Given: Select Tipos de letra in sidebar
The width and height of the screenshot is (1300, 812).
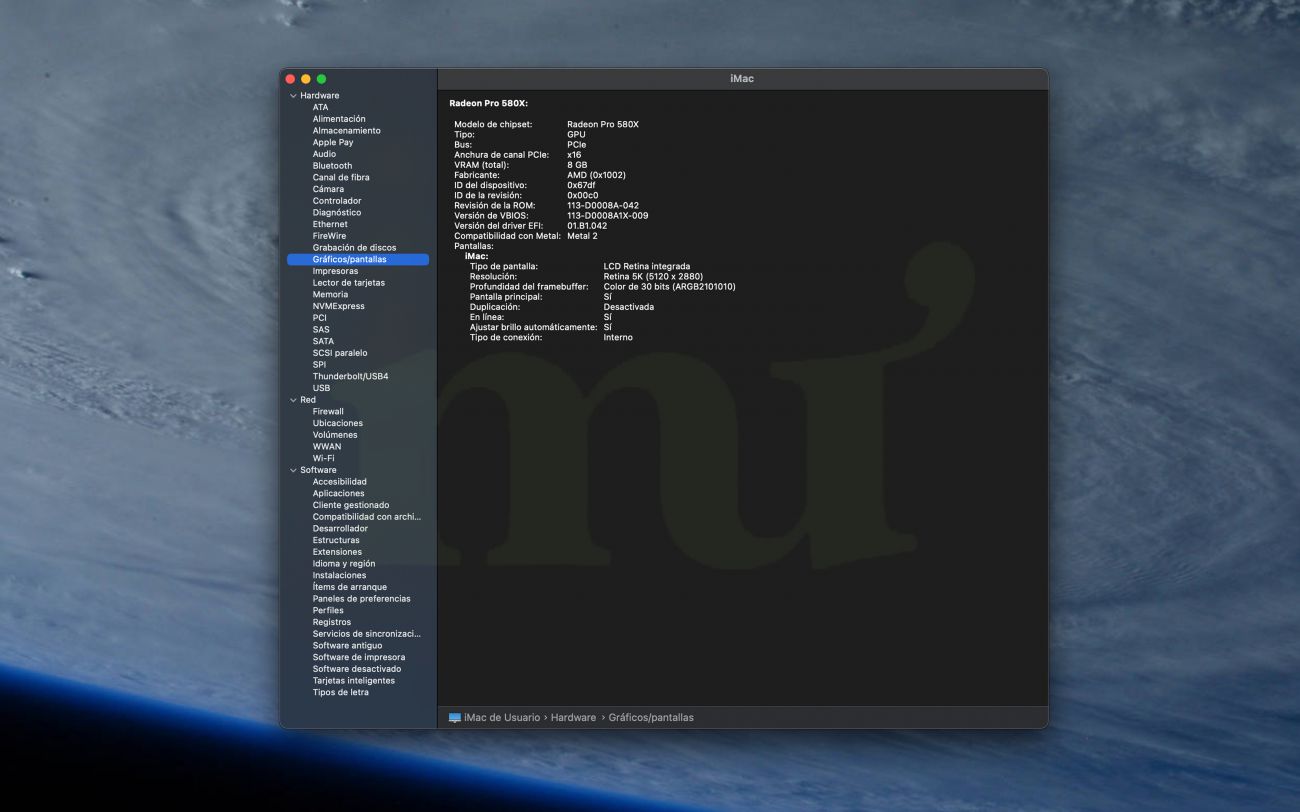Looking at the screenshot, I should [340, 693].
